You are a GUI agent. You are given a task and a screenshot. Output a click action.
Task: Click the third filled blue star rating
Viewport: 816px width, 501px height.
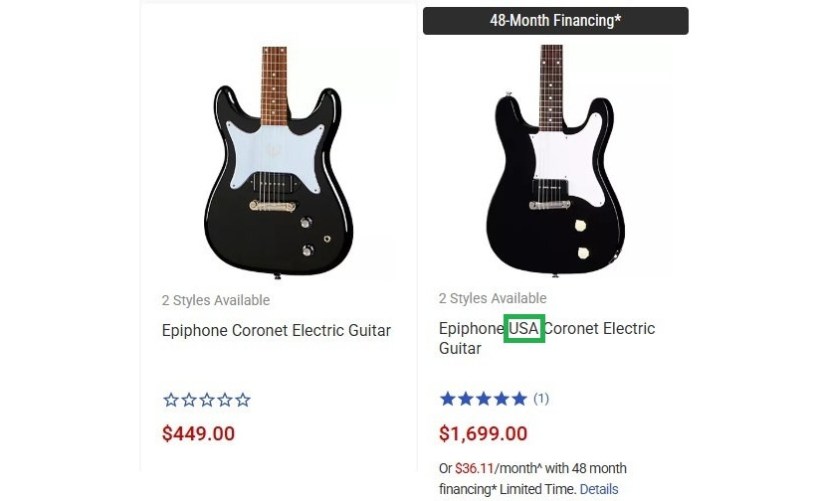pos(483,399)
